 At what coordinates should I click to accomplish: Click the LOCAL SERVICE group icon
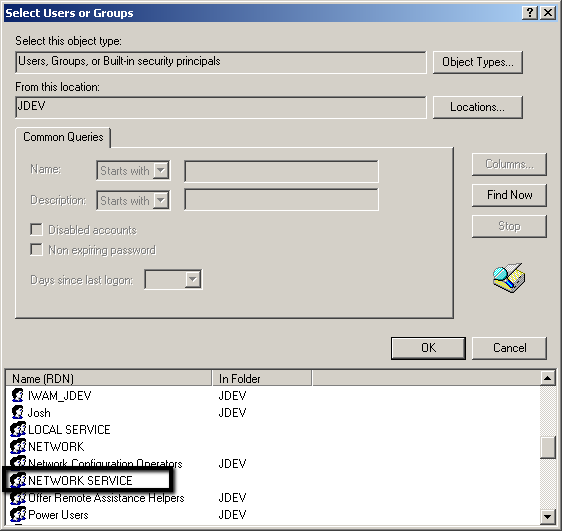click(18, 429)
